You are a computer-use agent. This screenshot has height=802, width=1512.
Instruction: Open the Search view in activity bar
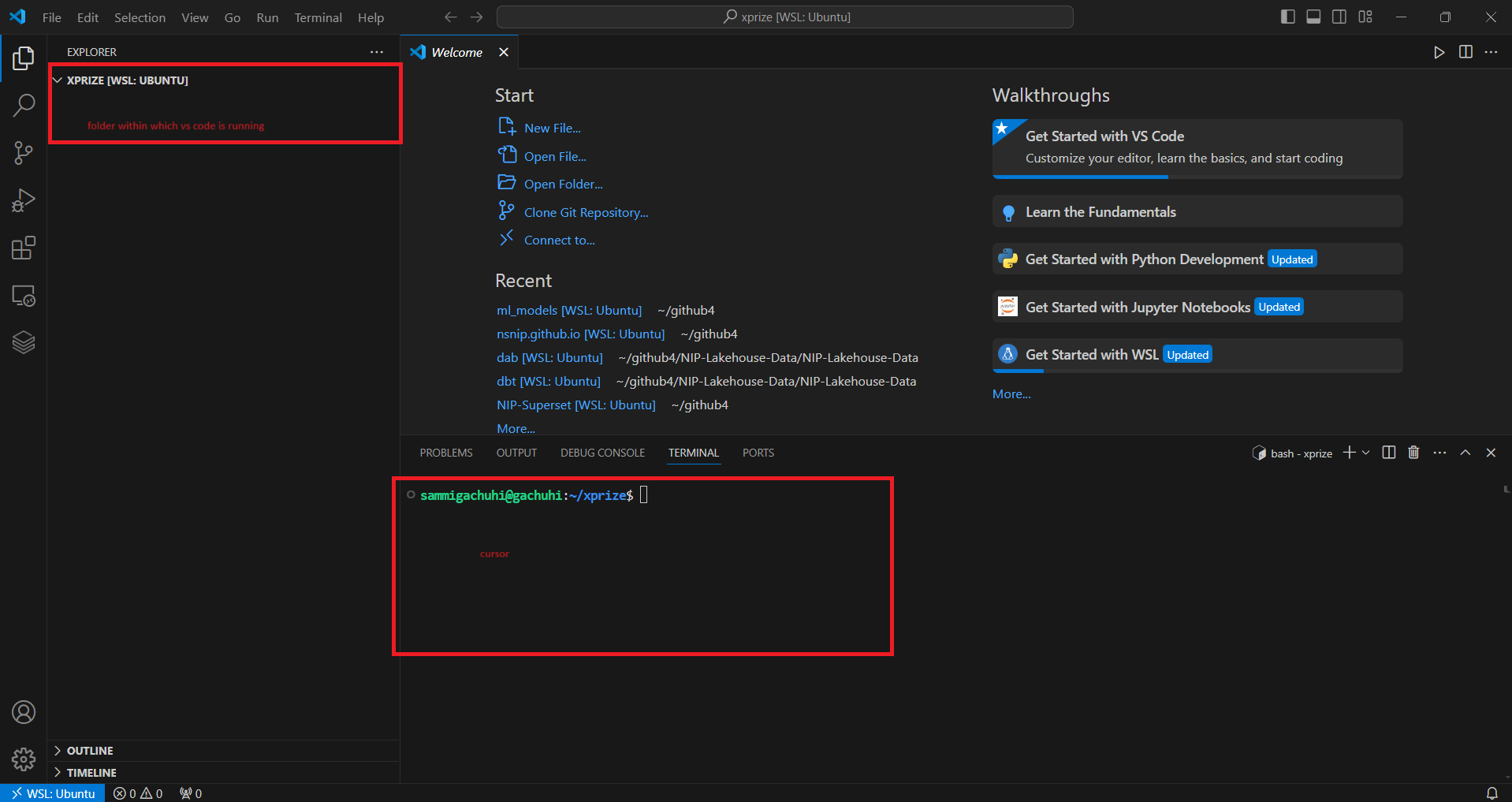click(x=24, y=105)
